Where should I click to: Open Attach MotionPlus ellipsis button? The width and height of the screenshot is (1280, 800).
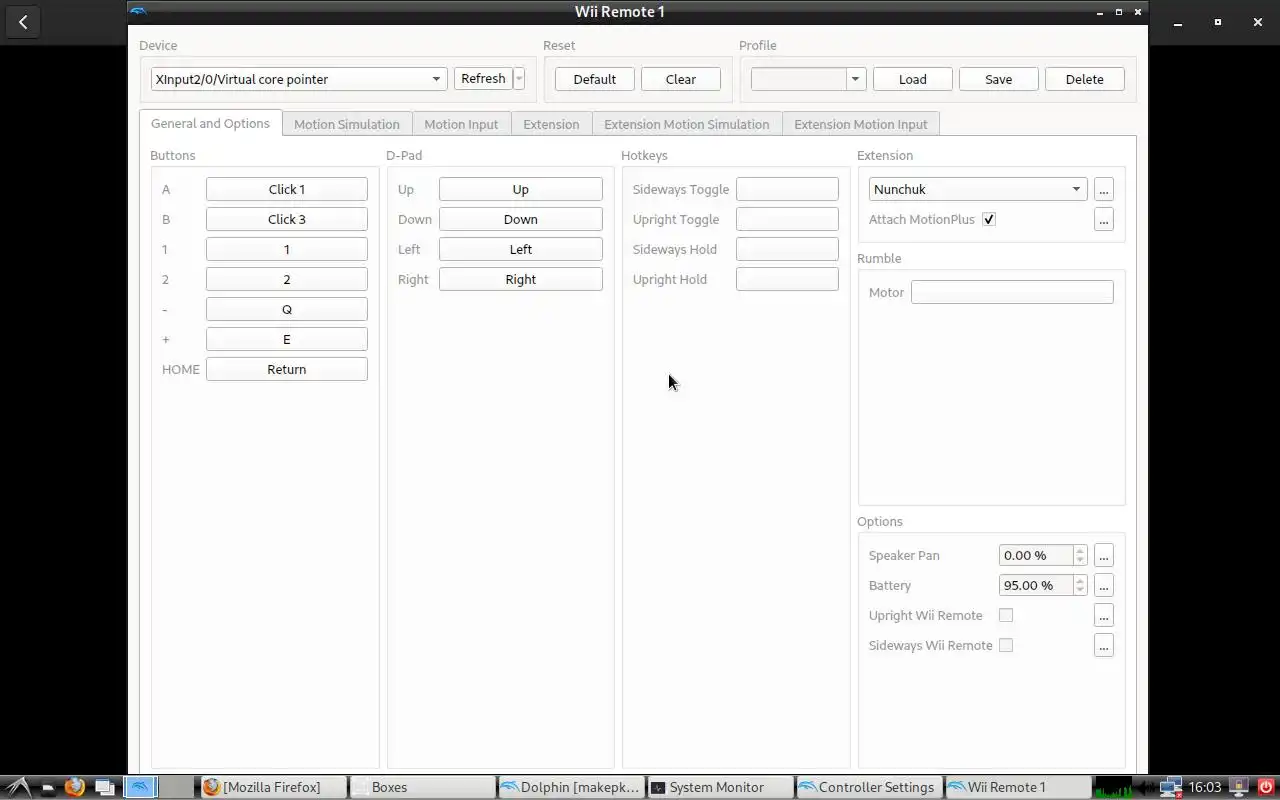(1104, 219)
